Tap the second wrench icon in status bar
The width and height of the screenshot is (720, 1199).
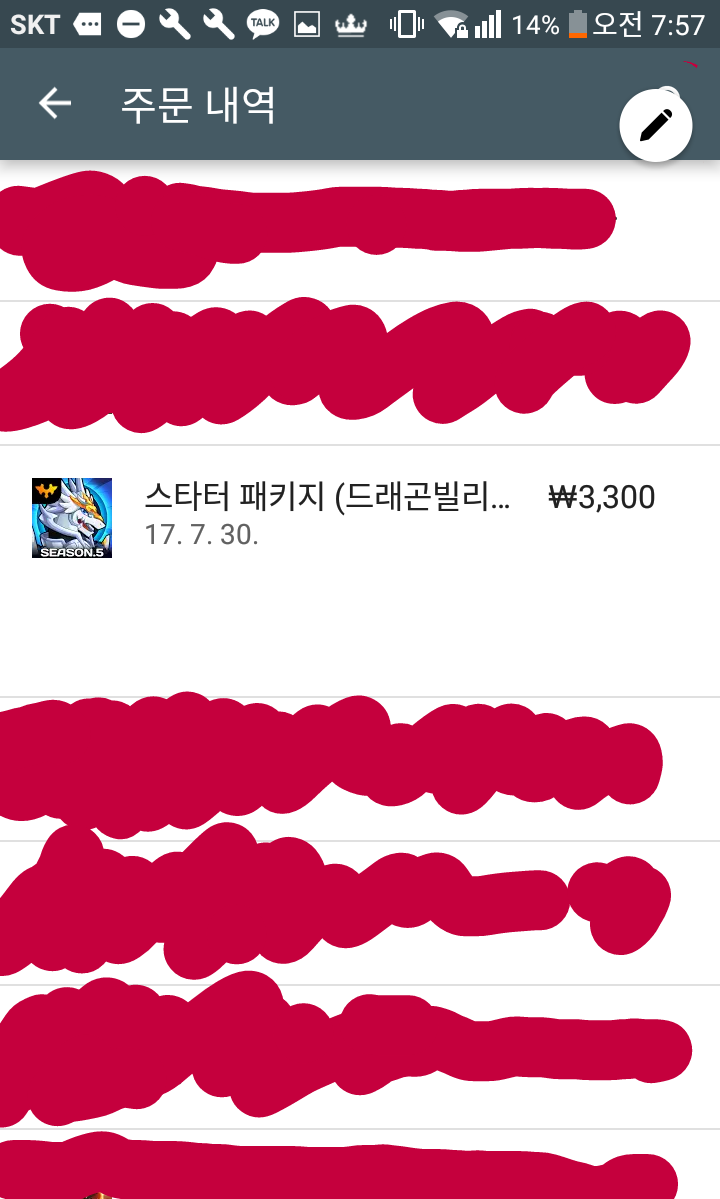coord(219,24)
